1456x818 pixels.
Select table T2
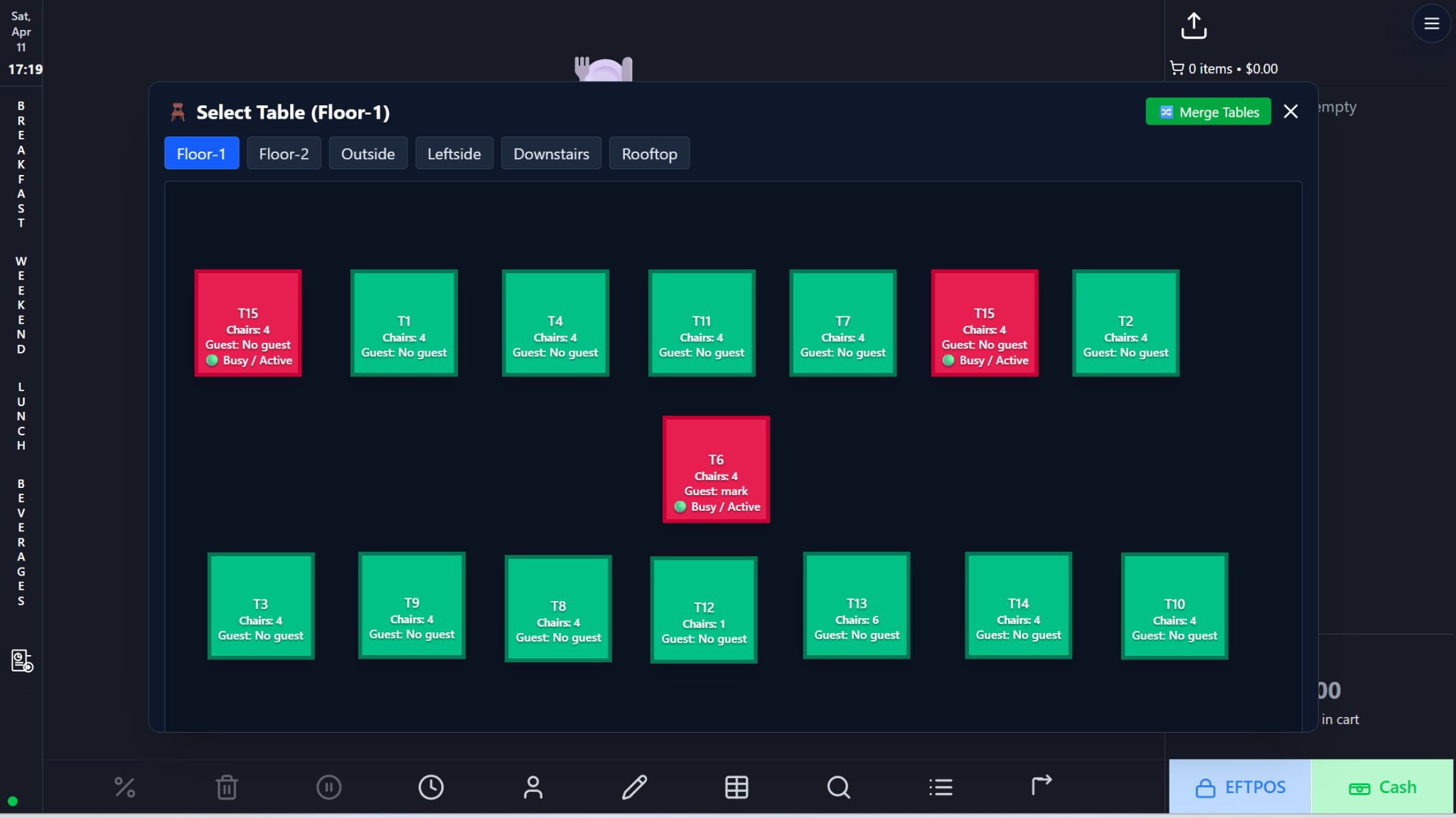pyautogui.click(x=1126, y=323)
